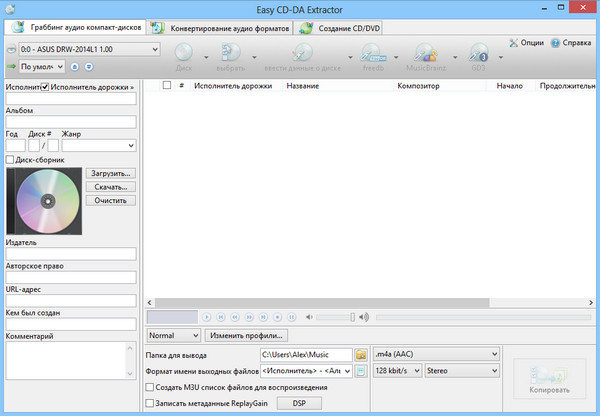Click the Диск toolbar icon
Image resolution: width=600 pixels, height=416 pixels.
[x=184, y=53]
